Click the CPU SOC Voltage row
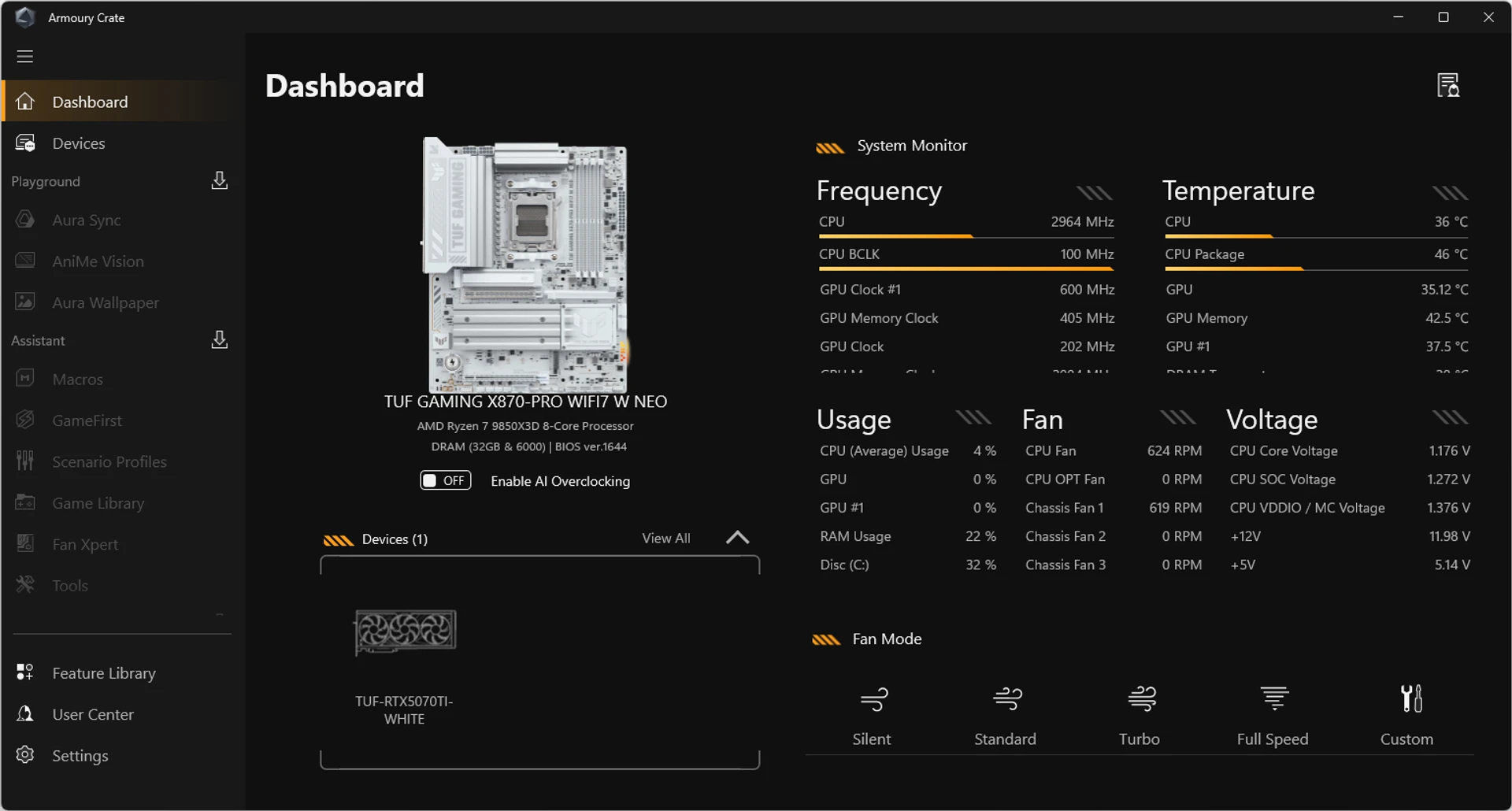Screen dimensions: 1512x811 [1350, 480]
